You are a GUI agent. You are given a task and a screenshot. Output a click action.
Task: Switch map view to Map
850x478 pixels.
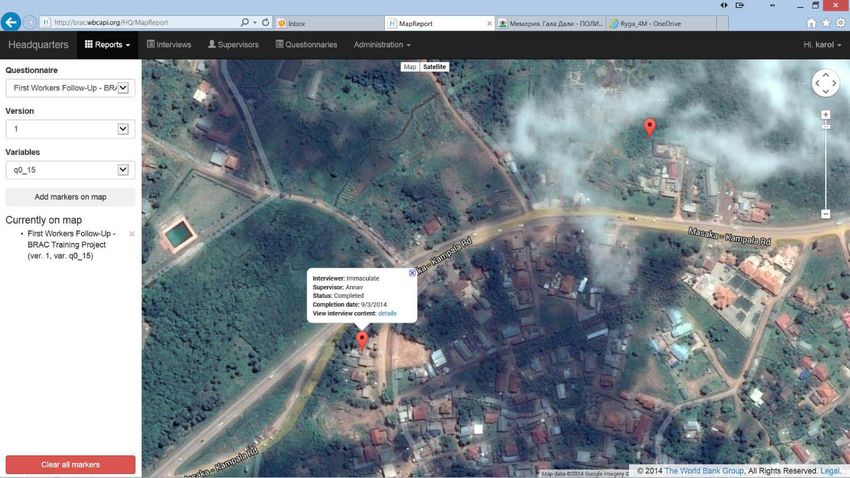[410, 67]
